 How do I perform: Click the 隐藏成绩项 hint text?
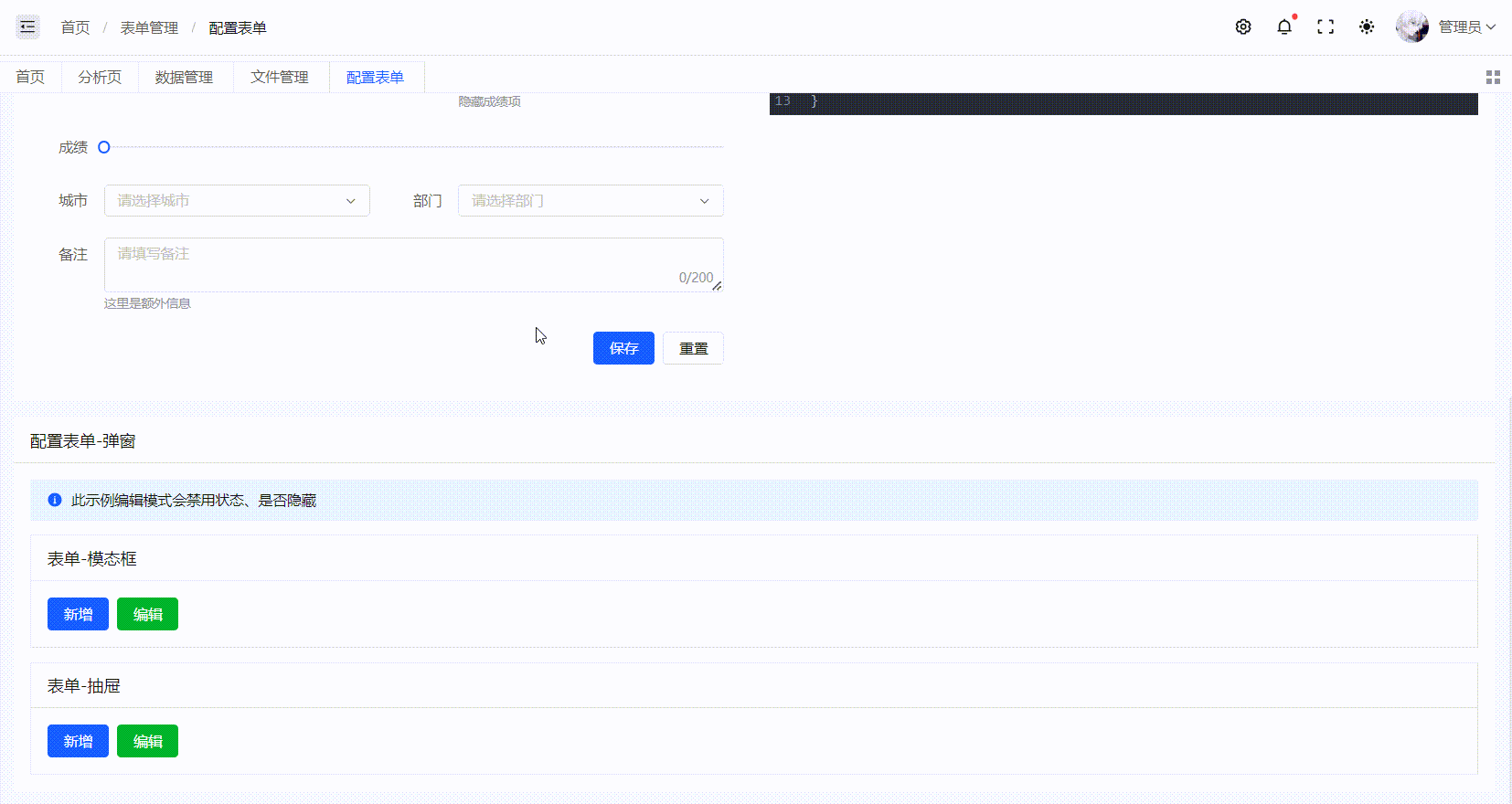point(489,101)
